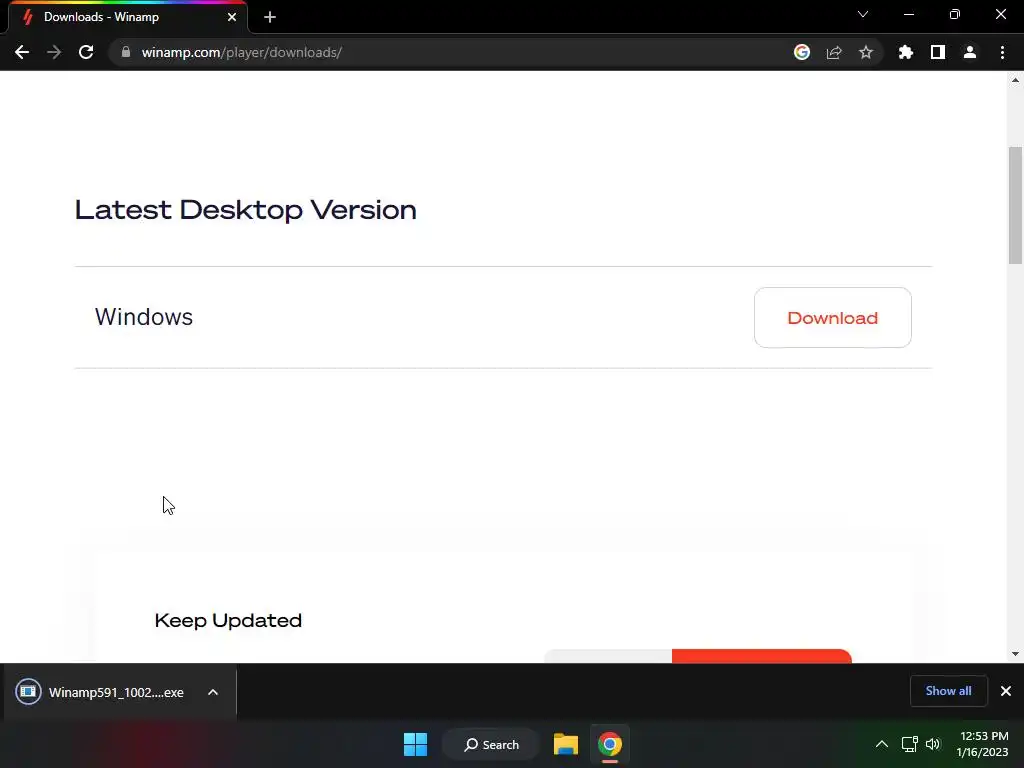
Task: Open Chrome's three-dot menu
Action: click(1002, 52)
